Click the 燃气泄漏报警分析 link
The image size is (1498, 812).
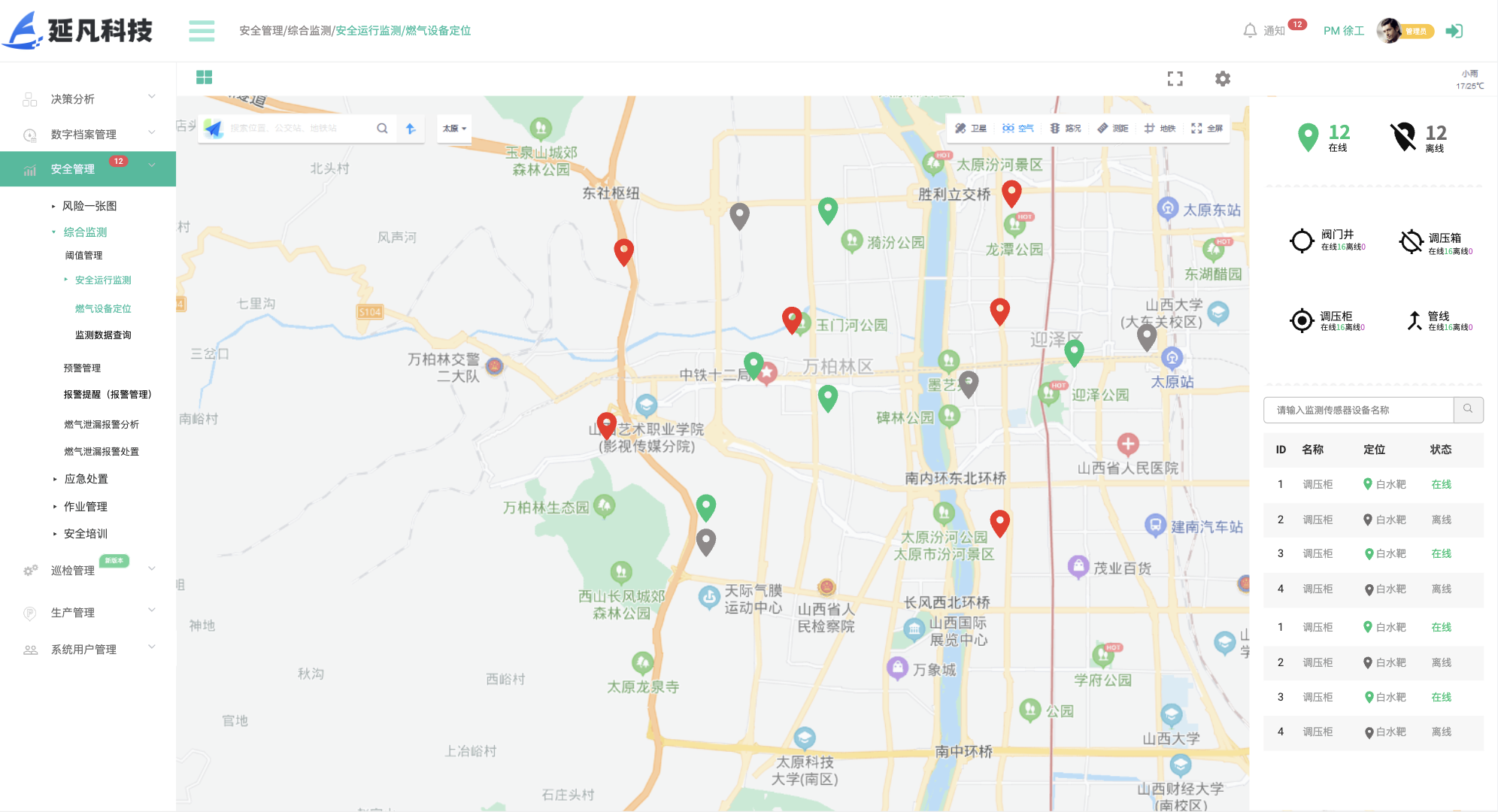pos(102,425)
